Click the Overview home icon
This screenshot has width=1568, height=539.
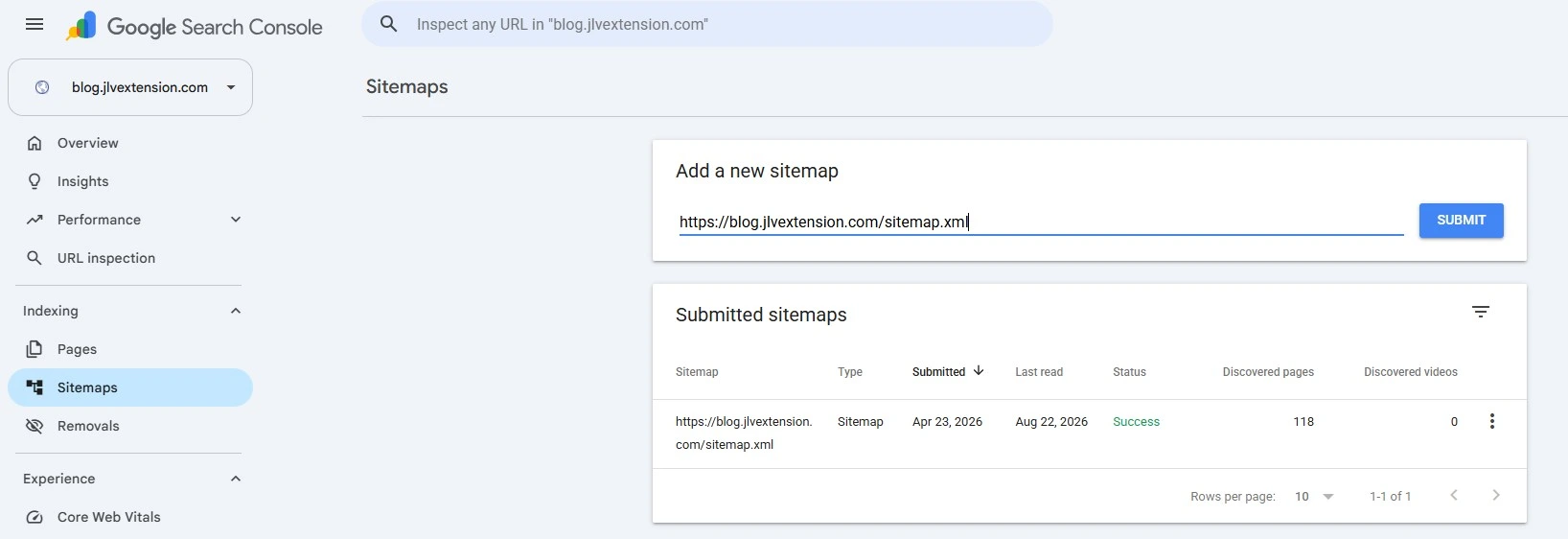(x=35, y=143)
